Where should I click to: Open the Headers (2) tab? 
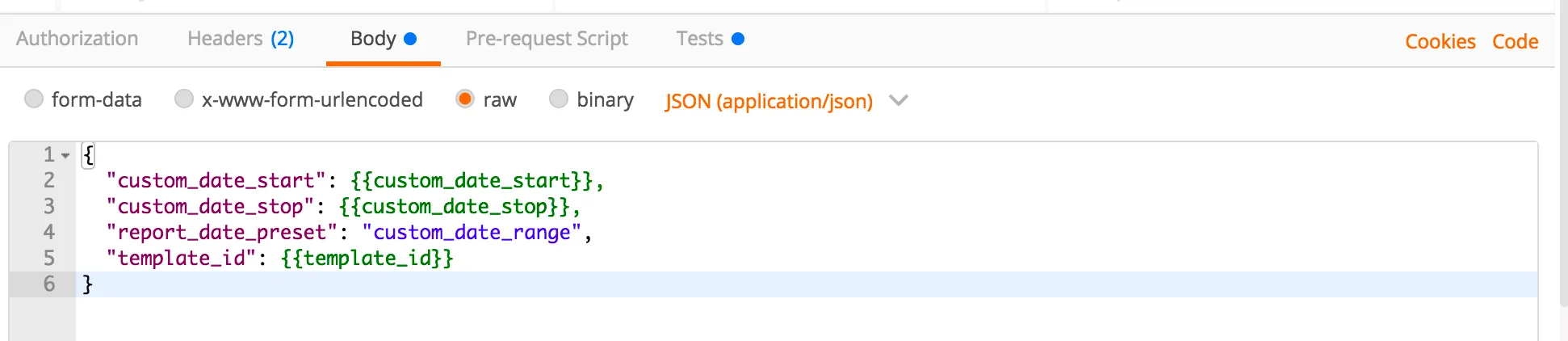click(x=241, y=39)
